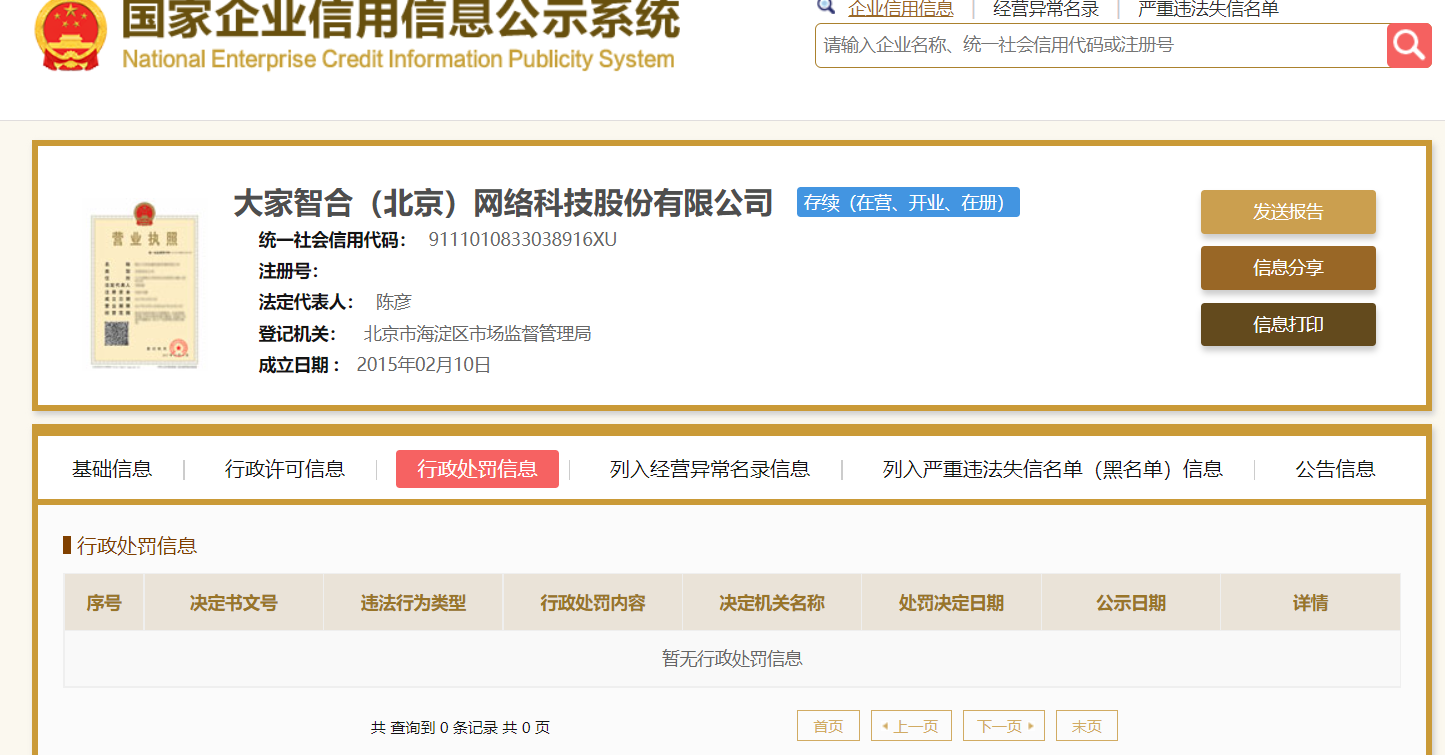Viewport: 1445px width, 755px height.
Task: Click credit code 9111010833038916XU
Action: (x=523, y=240)
